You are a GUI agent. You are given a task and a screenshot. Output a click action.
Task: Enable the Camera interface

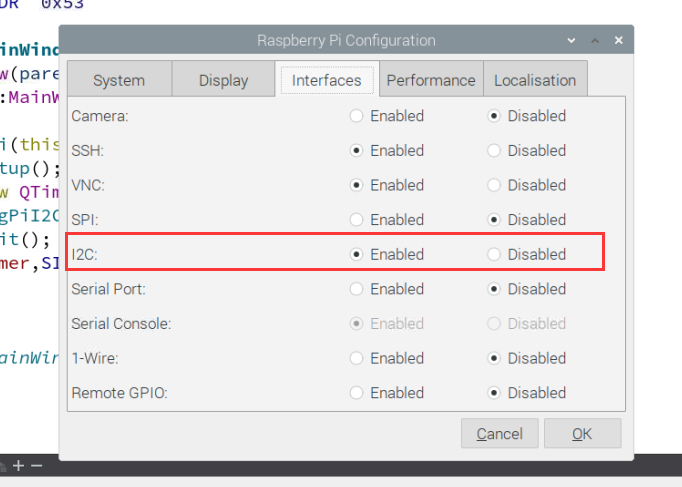(x=357, y=116)
